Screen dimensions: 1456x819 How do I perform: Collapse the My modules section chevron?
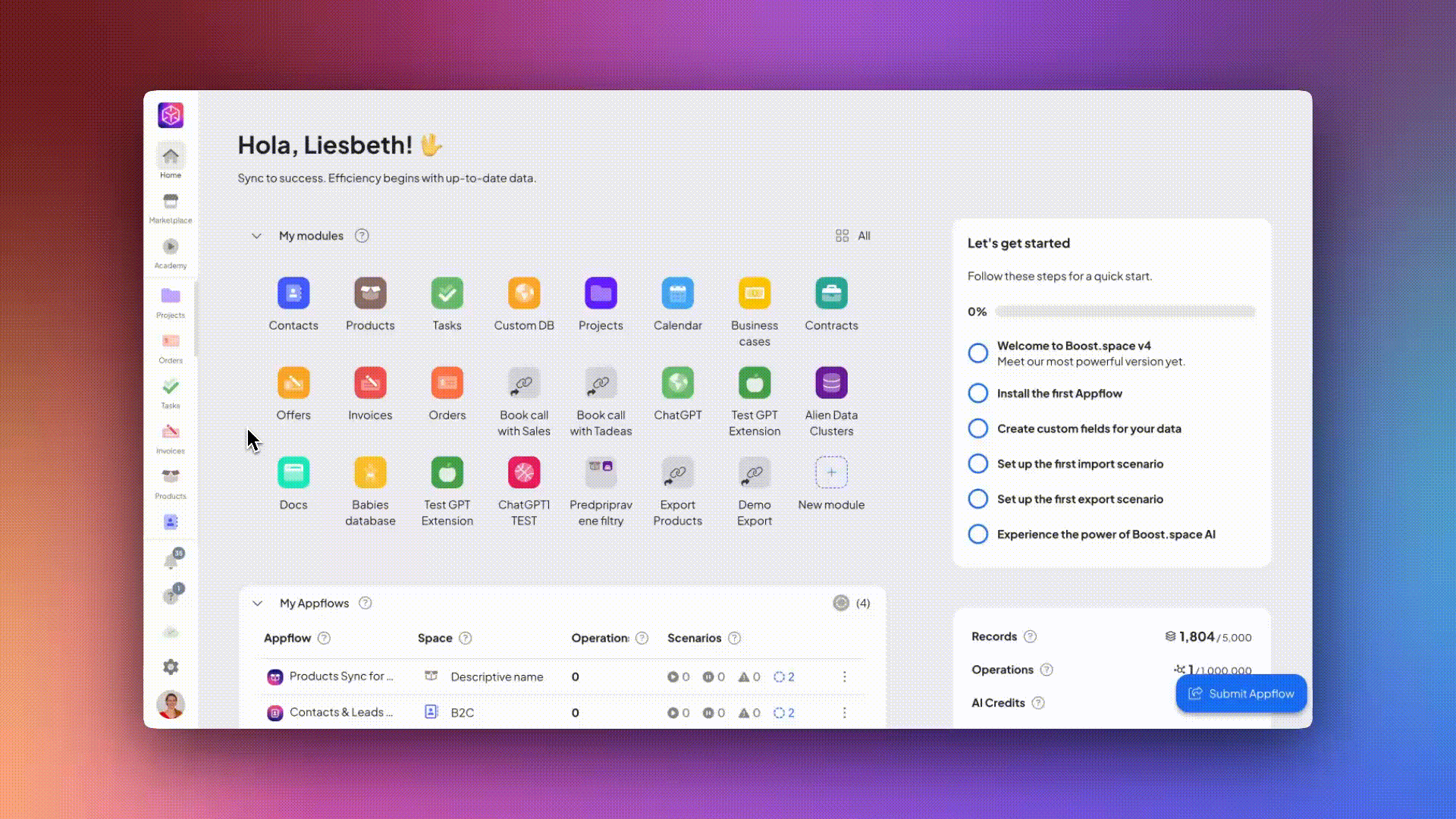(x=256, y=236)
